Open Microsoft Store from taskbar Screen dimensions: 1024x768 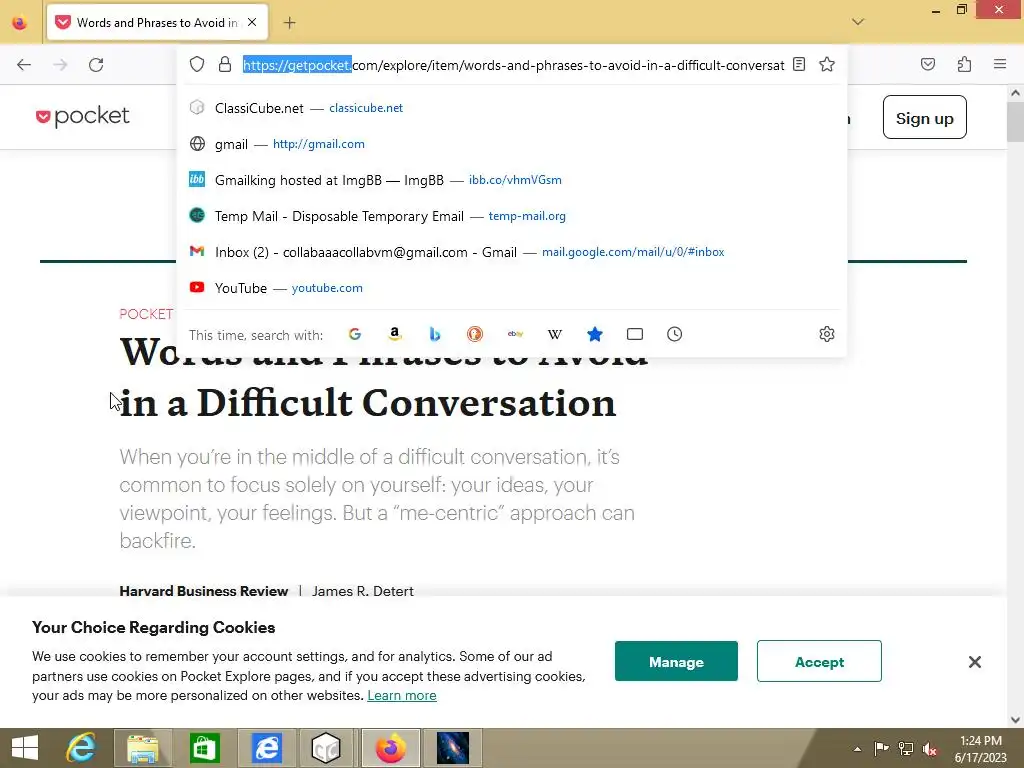(204, 748)
